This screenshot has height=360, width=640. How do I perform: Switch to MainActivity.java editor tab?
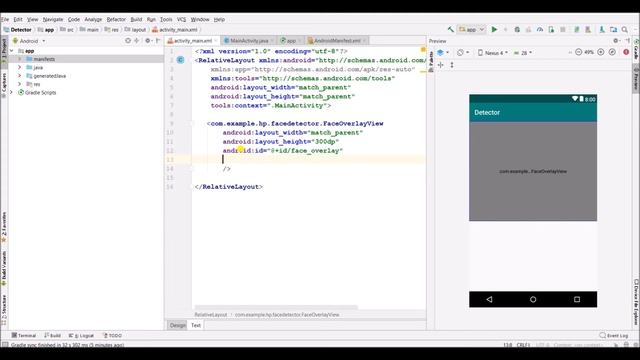tap(249, 41)
